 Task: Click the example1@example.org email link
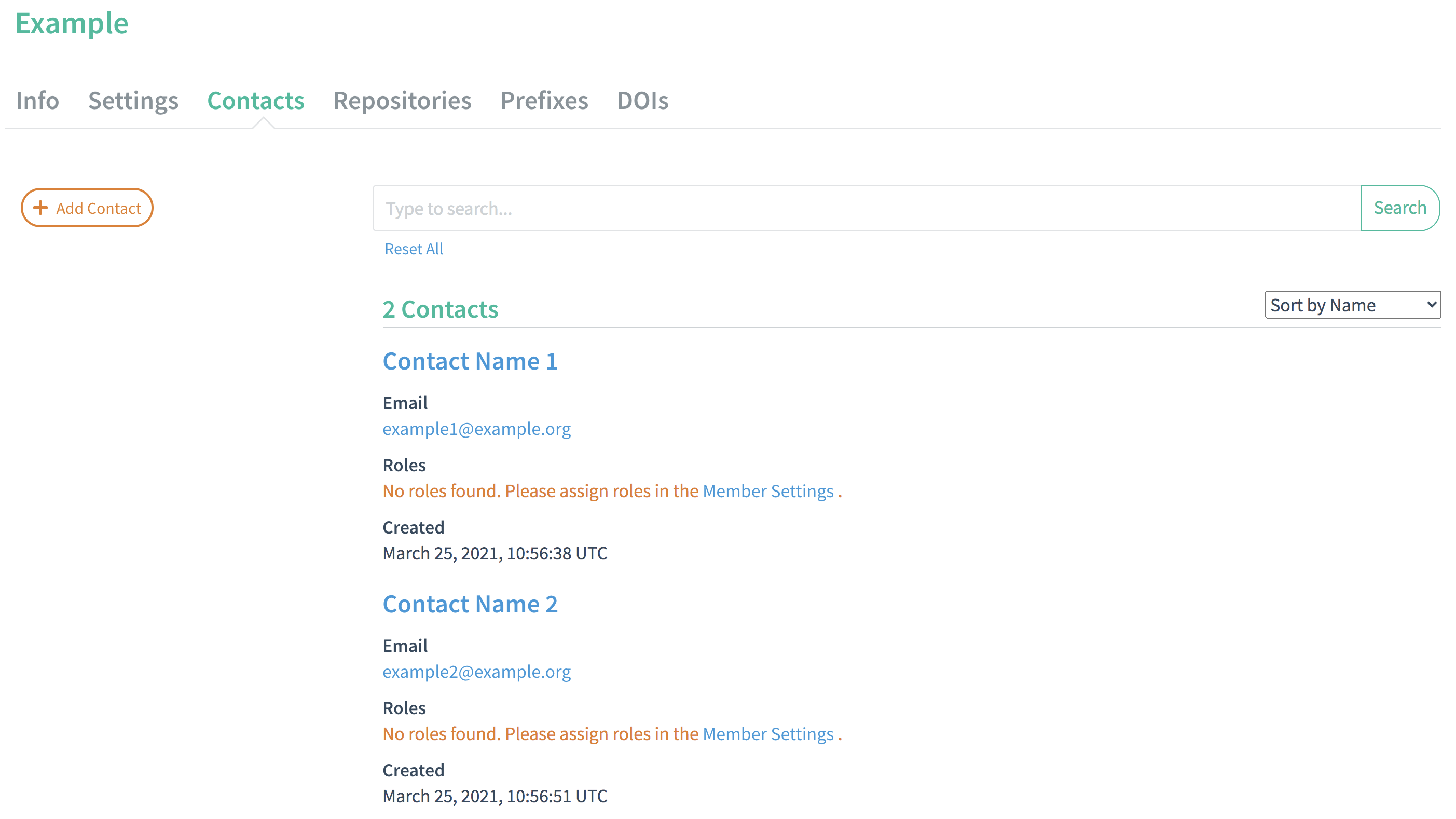click(476, 429)
